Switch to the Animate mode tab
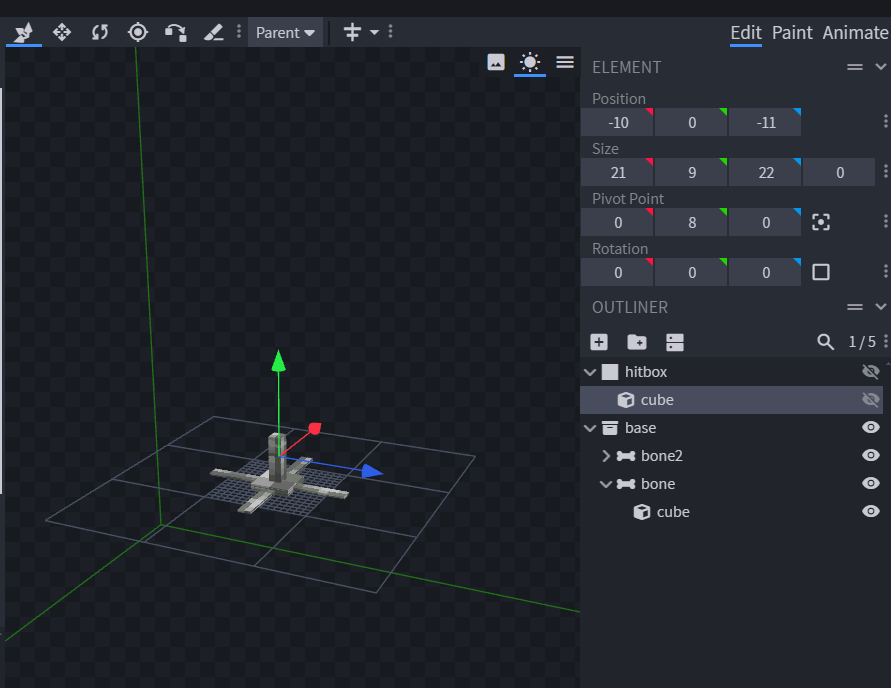Screen dimensions: 891x688 click(855, 32)
